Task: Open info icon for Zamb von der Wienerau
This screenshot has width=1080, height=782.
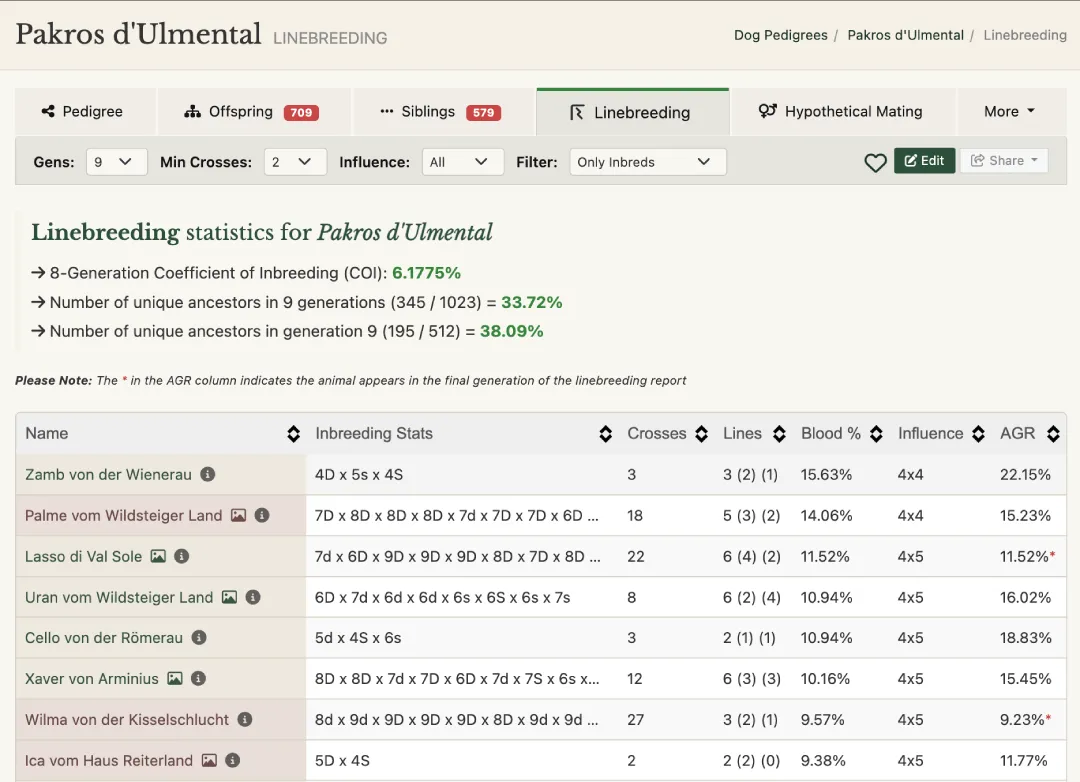Action: click(207, 474)
